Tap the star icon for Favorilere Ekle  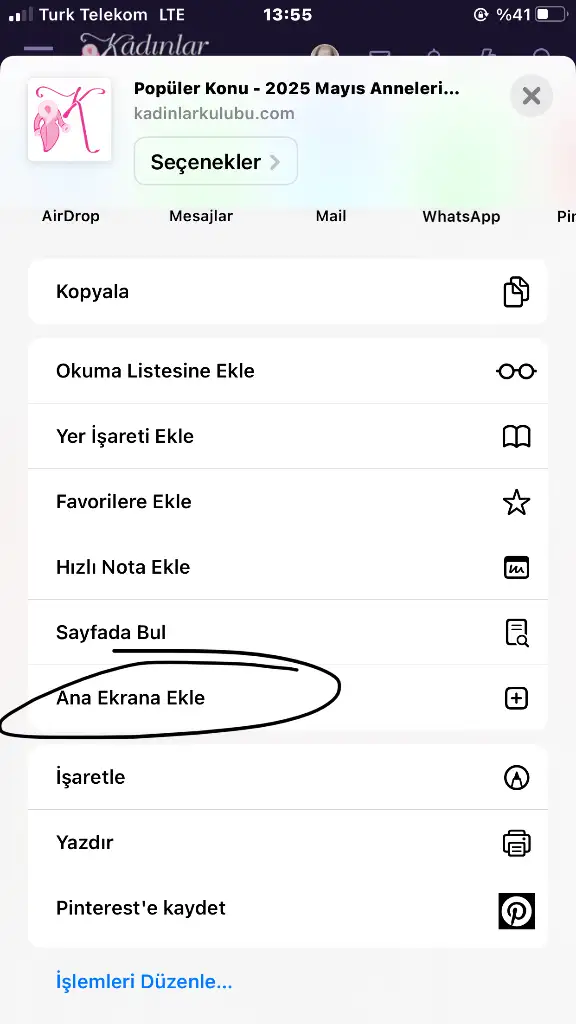[x=516, y=502]
